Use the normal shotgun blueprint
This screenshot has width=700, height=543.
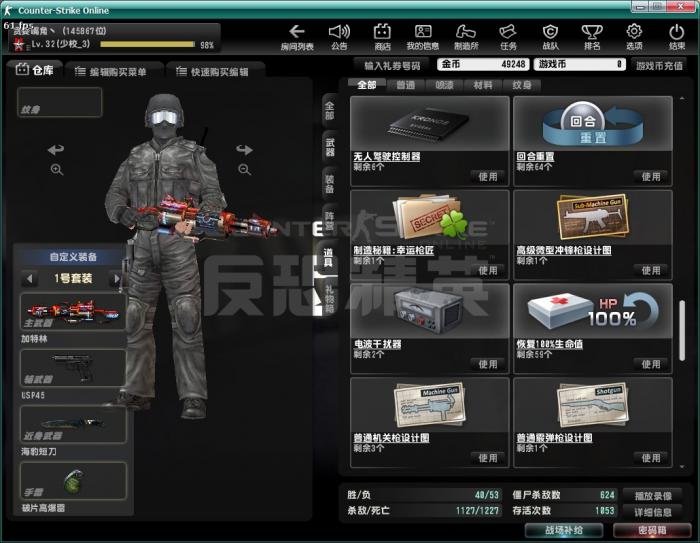pyautogui.click(x=651, y=458)
